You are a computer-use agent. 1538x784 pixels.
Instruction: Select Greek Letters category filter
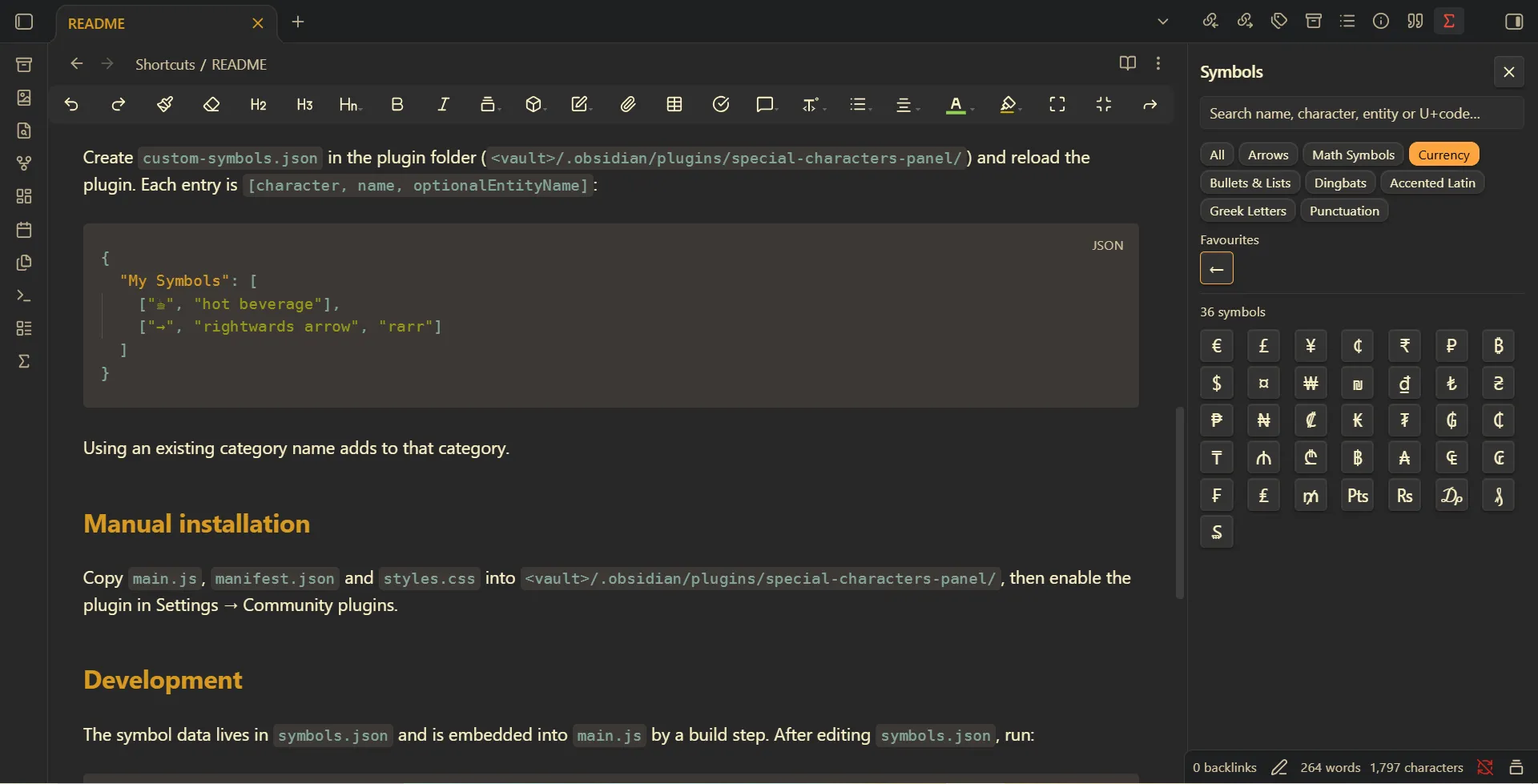click(x=1247, y=211)
